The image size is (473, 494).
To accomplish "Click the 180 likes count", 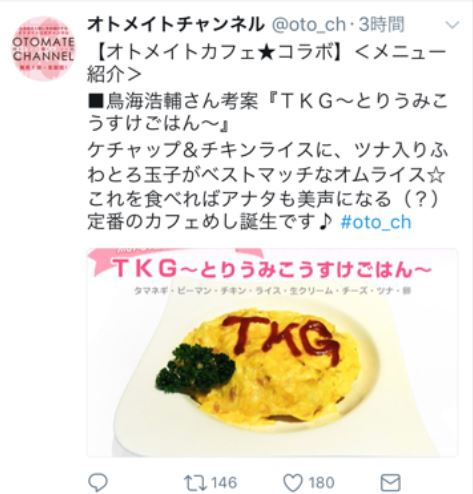I will tap(322, 482).
